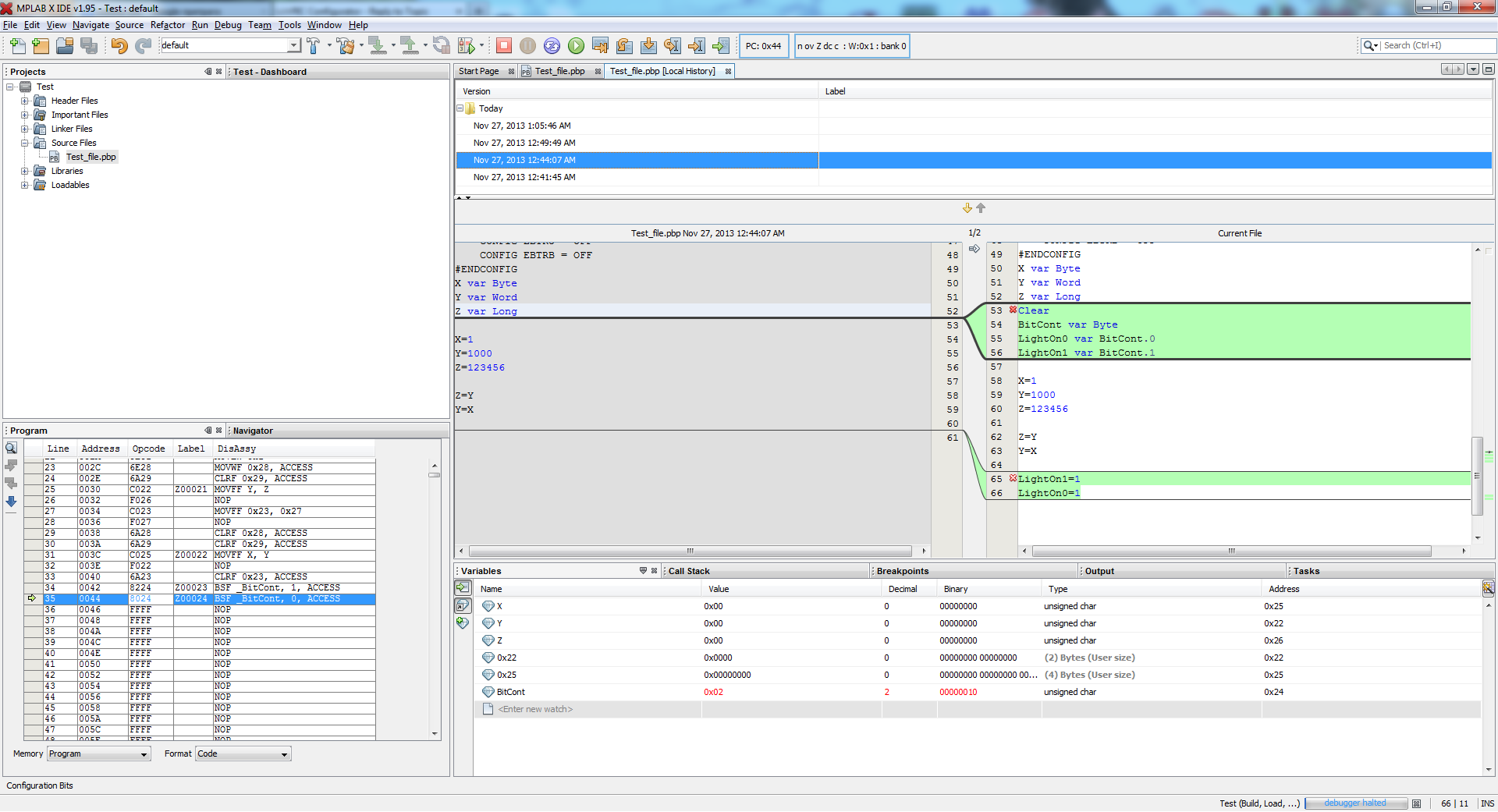This screenshot has height=812, width=1498.
Task: Click the Undo arrow icon
Action: tap(119, 46)
